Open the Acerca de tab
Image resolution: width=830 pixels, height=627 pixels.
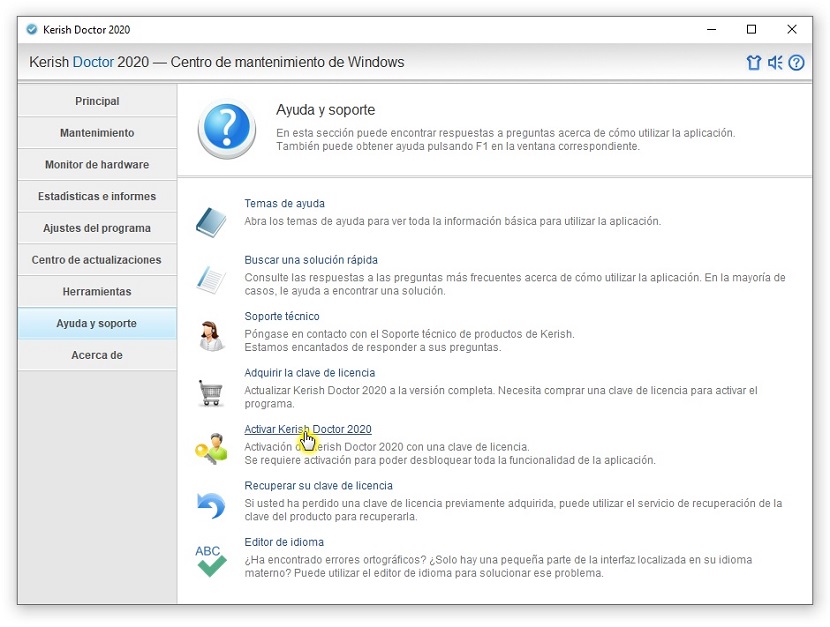click(x=97, y=355)
